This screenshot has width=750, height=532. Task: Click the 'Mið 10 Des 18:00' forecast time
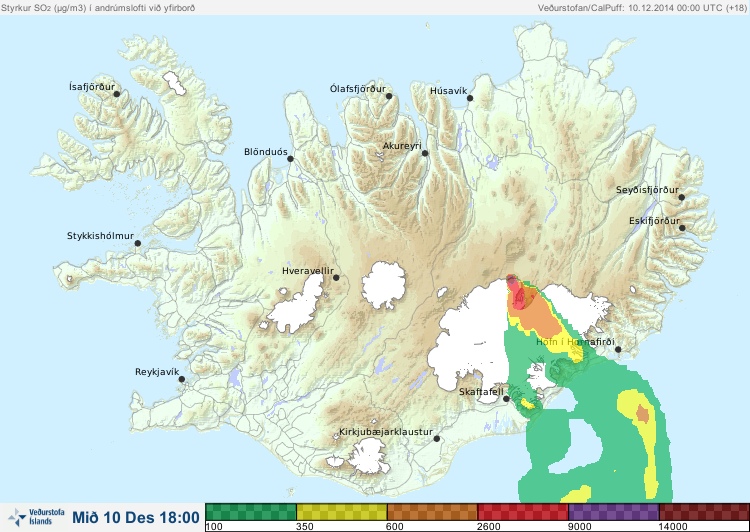136,517
